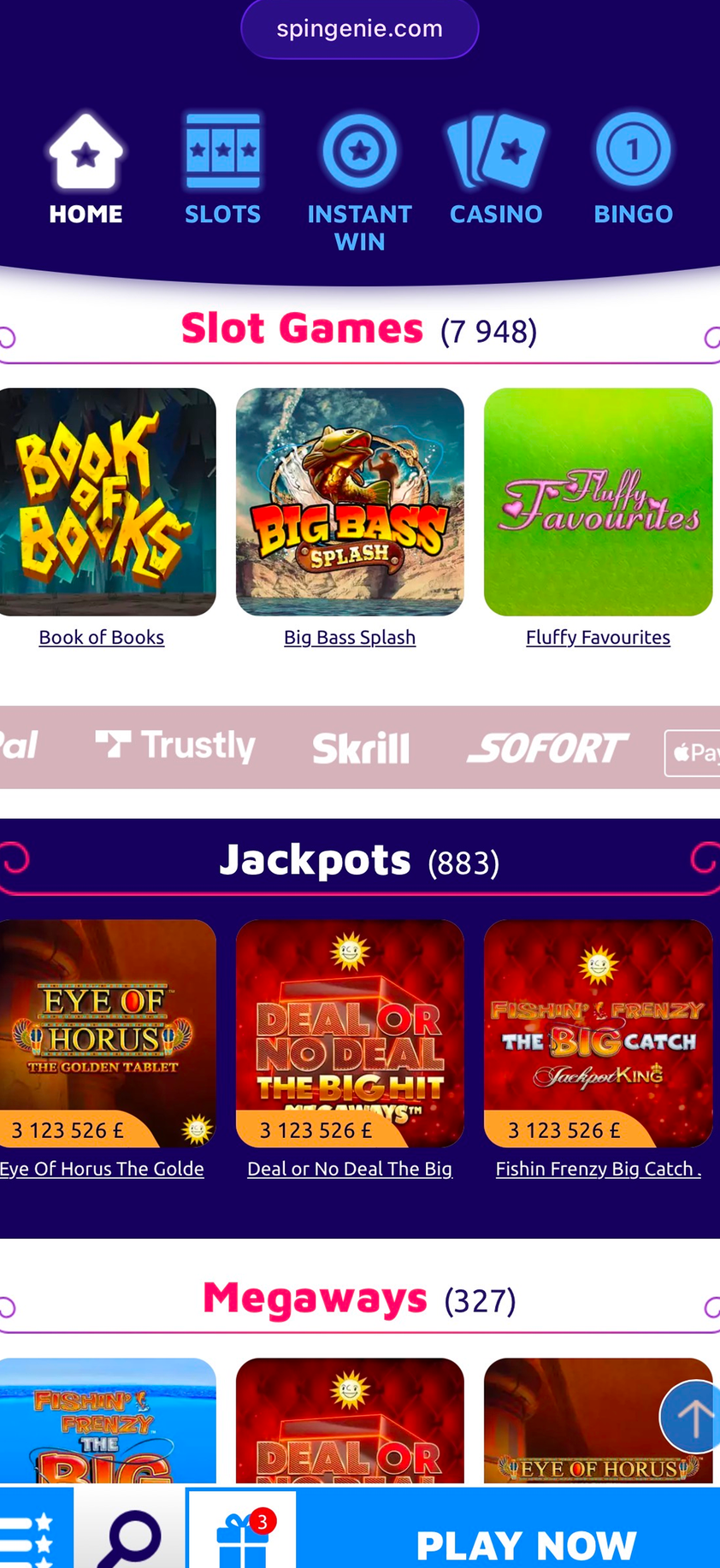Go to the Bingo ball icon
This screenshot has width=720, height=1568.
click(634, 150)
